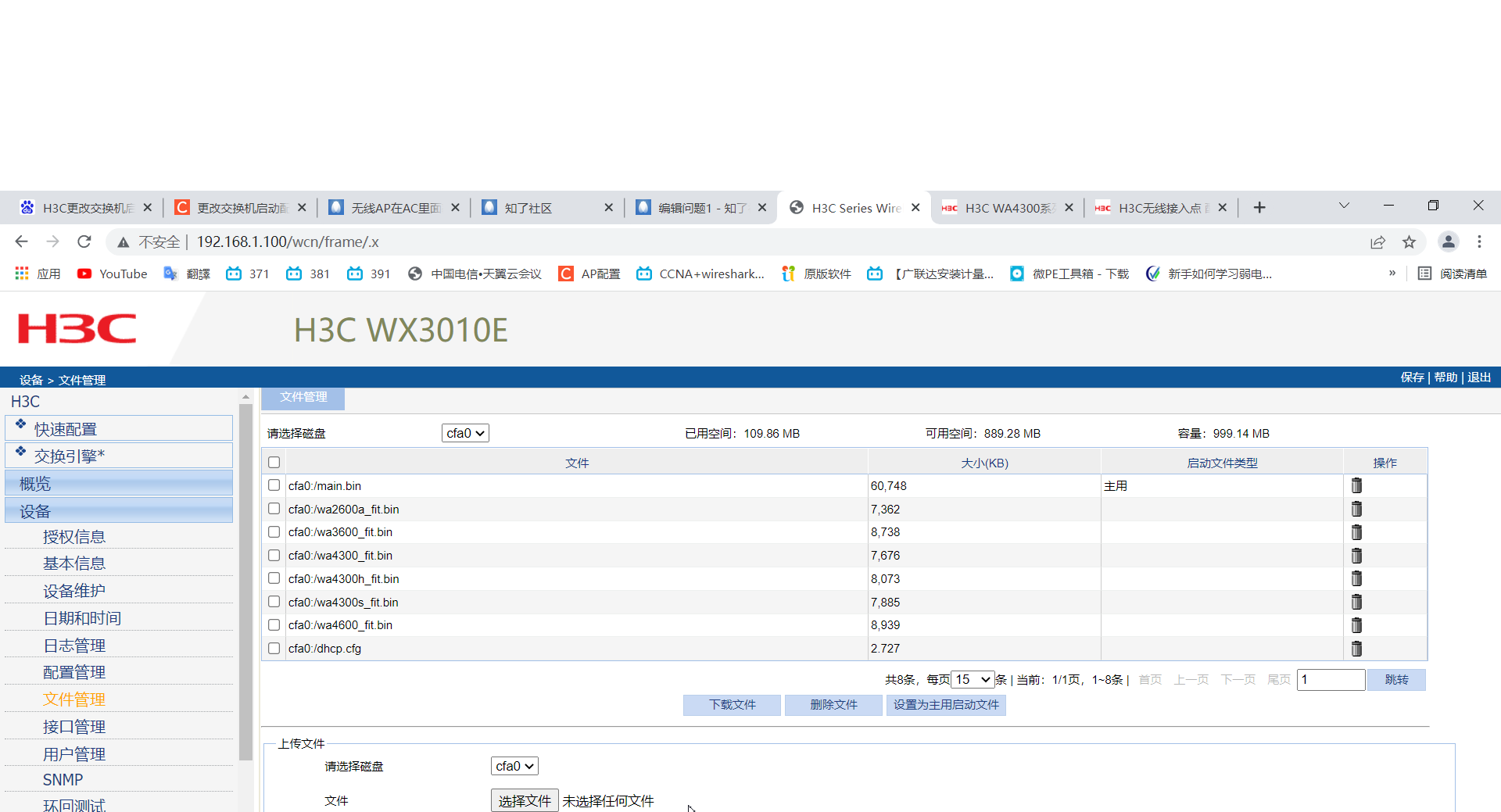Expand the 快速配置 menu
Screen dimensions: 1501x812
[119, 428]
